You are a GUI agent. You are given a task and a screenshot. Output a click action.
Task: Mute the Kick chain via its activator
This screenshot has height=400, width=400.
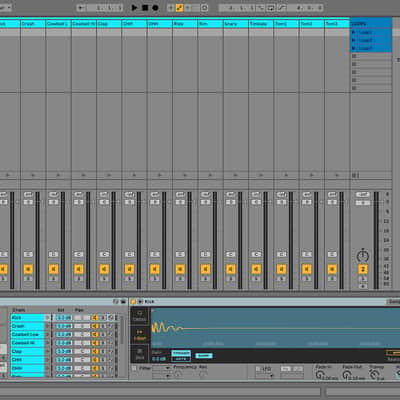pyautogui.click(x=95, y=318)
